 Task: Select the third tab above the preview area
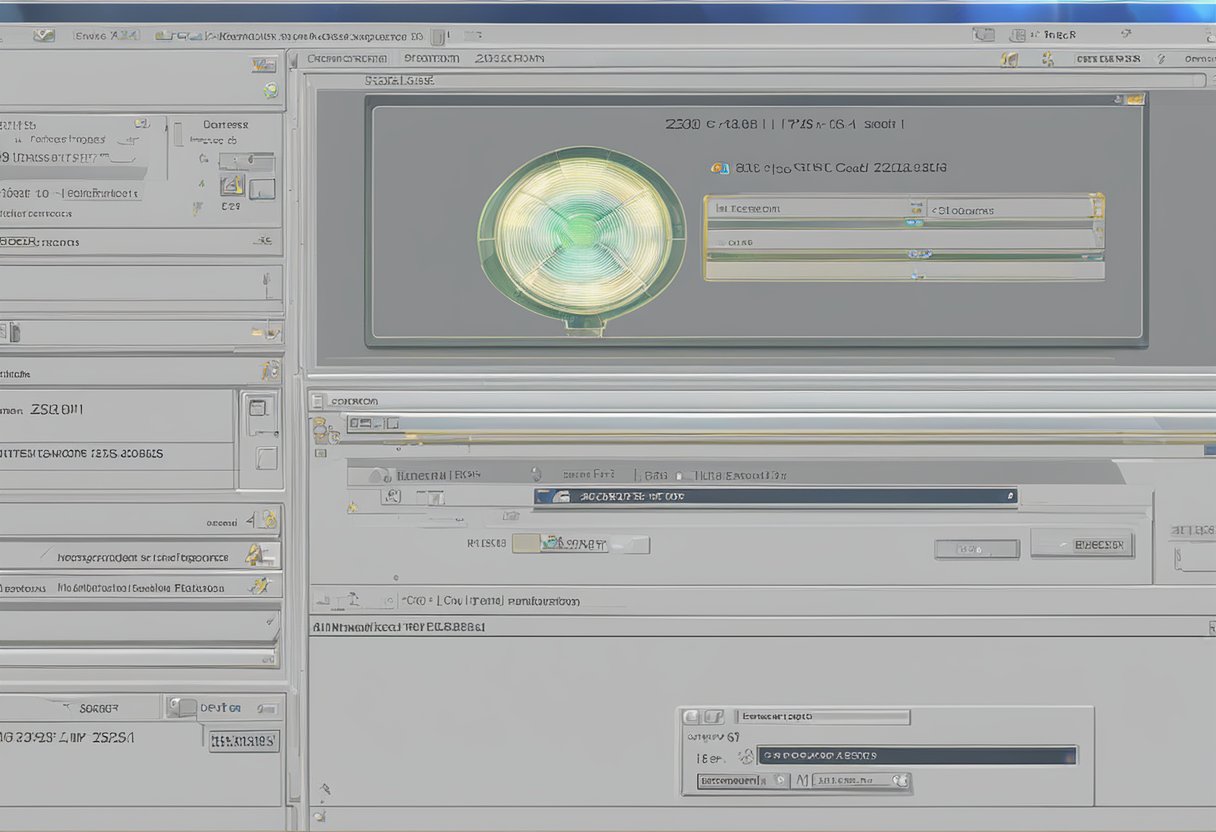[x=509, y=59]
